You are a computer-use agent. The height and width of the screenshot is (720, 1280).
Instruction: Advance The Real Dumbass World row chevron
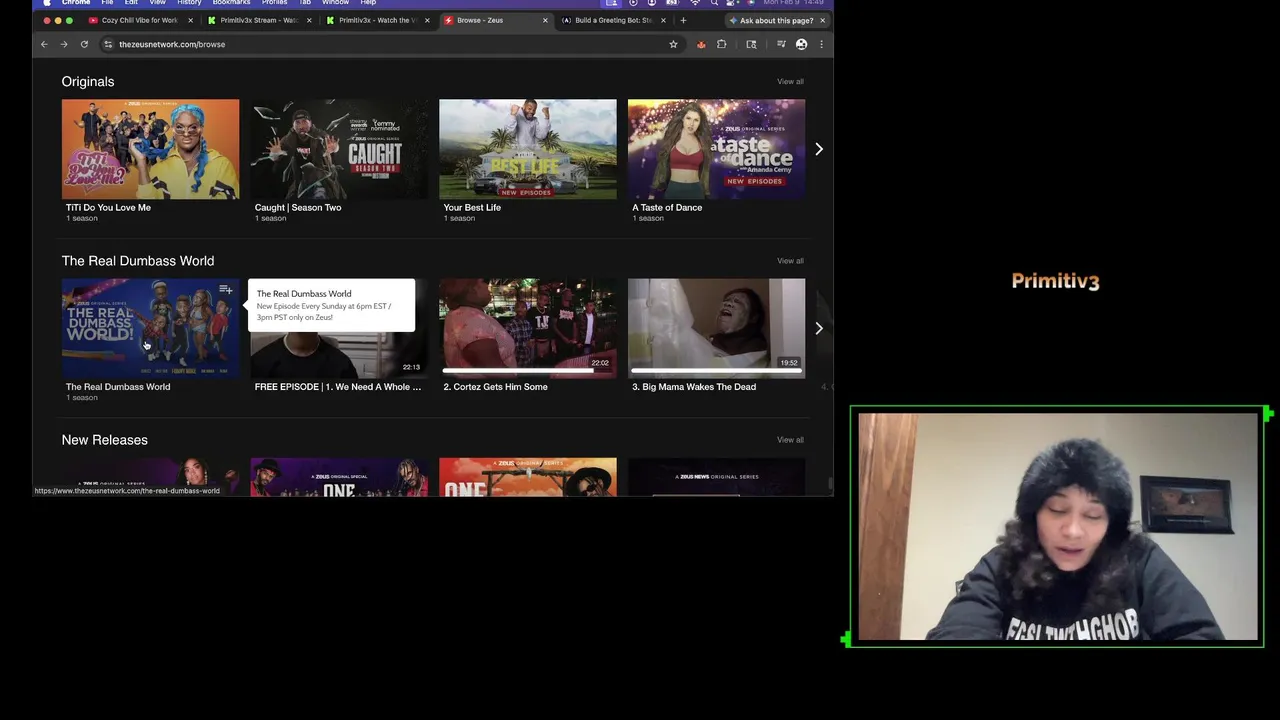click(x=819, y=328)
